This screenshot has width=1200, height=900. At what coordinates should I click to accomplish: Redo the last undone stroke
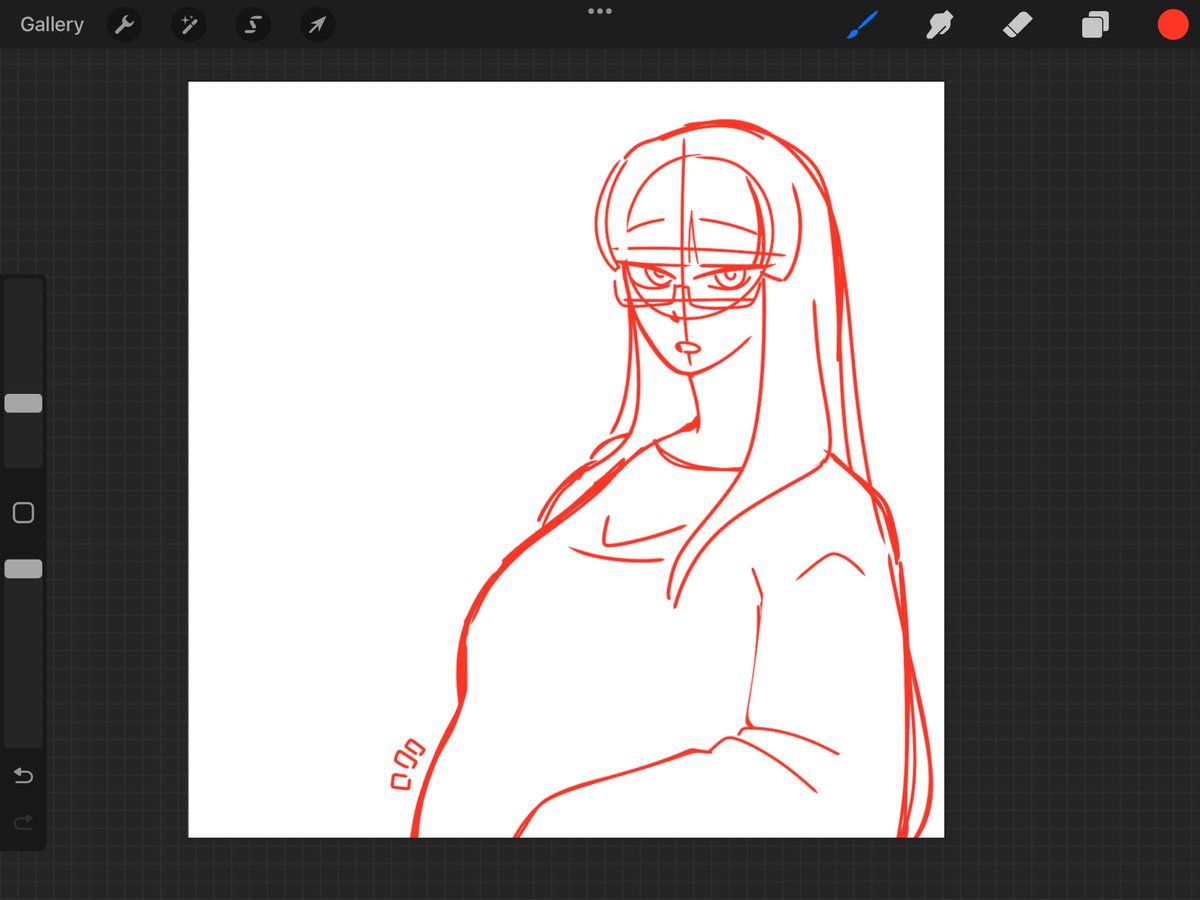[23, 823]
